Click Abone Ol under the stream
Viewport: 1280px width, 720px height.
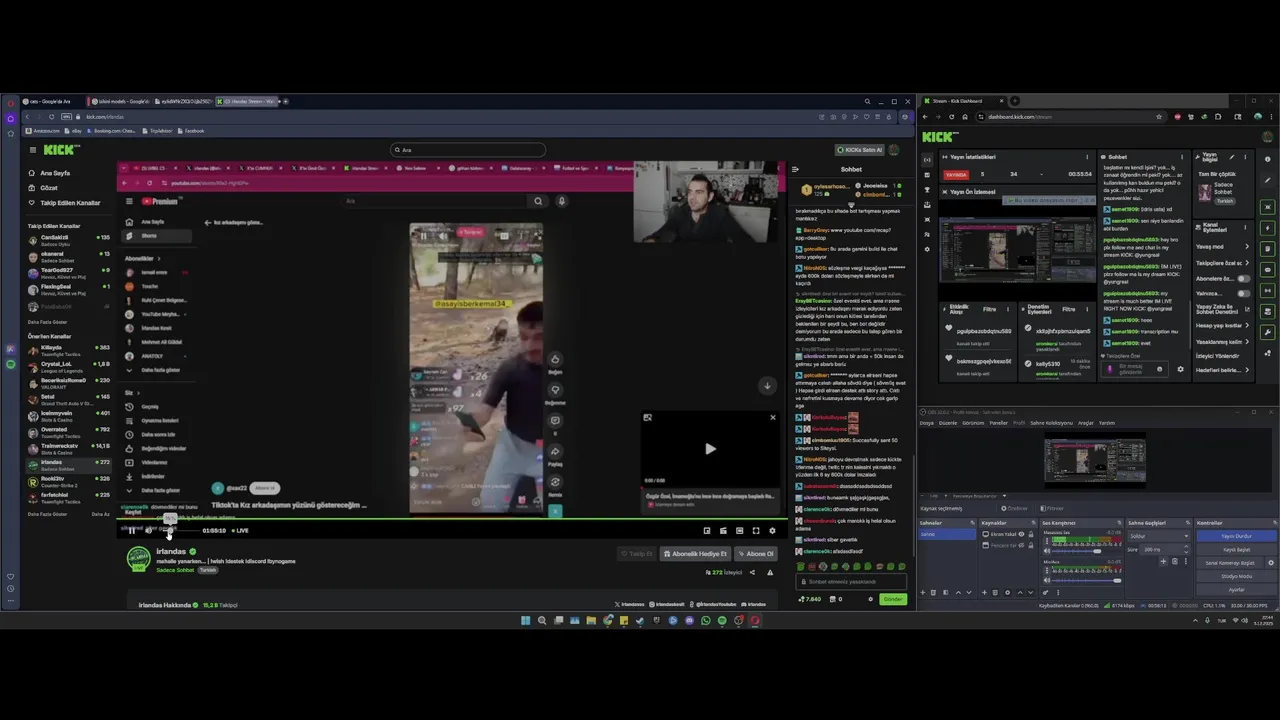click(x=756, y=554)
